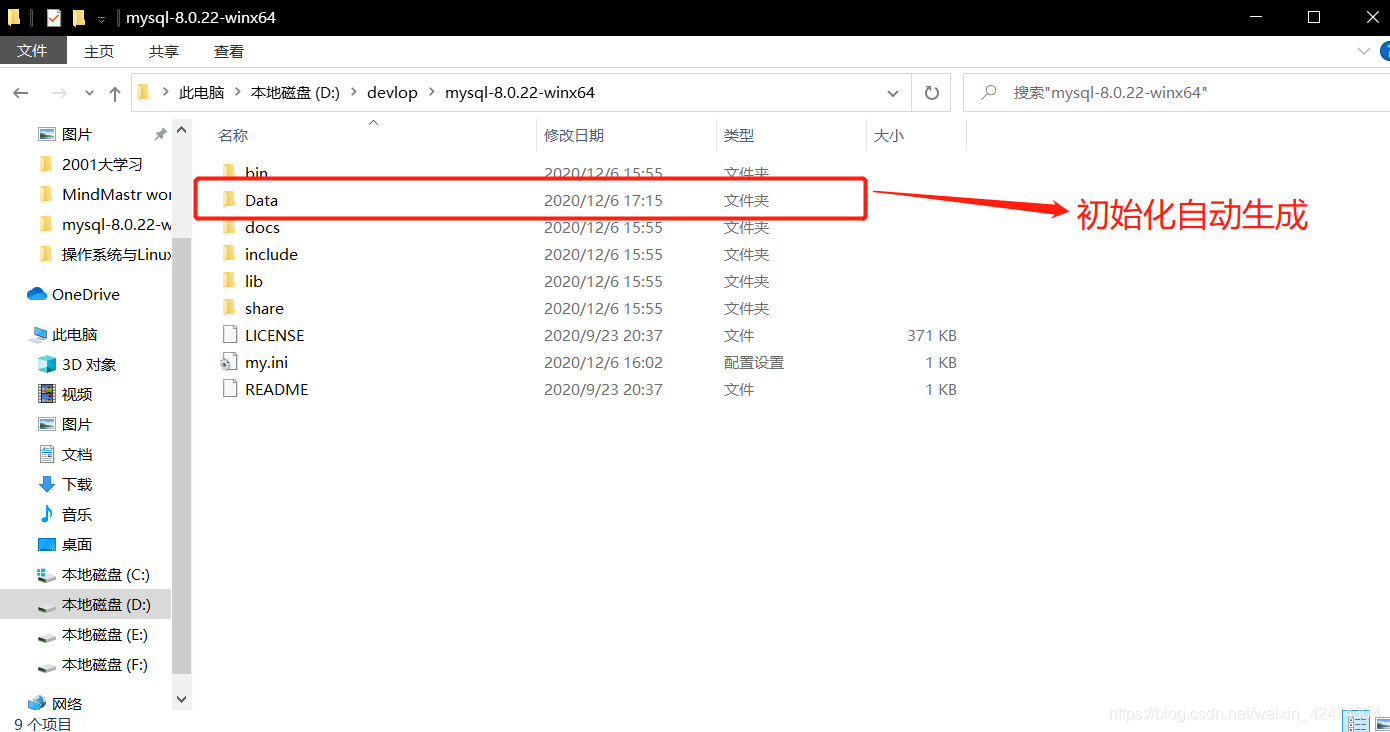The height and width of the screenshot is (732, 1390).
Task: Click devlop in the breadcrumb path
Action: 392,92
